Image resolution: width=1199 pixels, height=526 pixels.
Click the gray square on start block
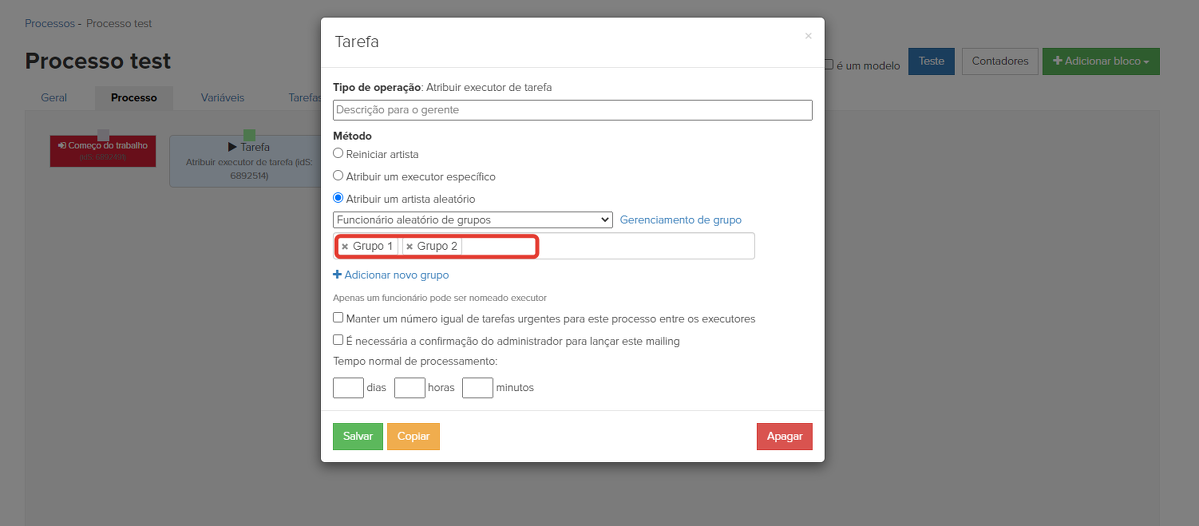103,135
